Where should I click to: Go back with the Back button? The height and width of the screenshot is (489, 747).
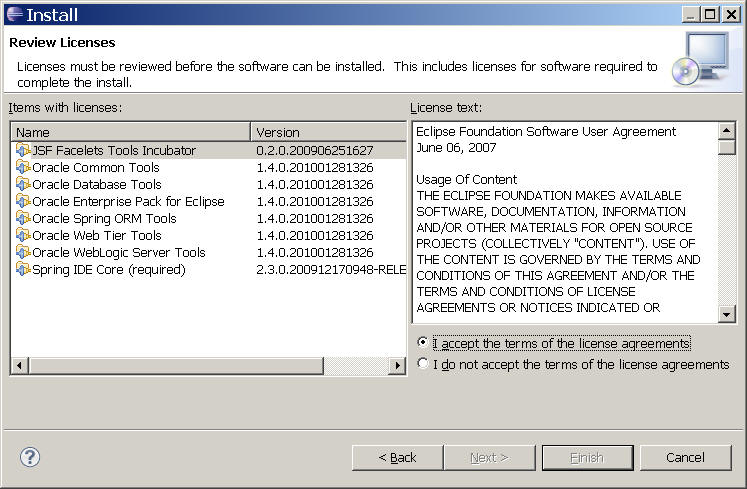(397, 458)
